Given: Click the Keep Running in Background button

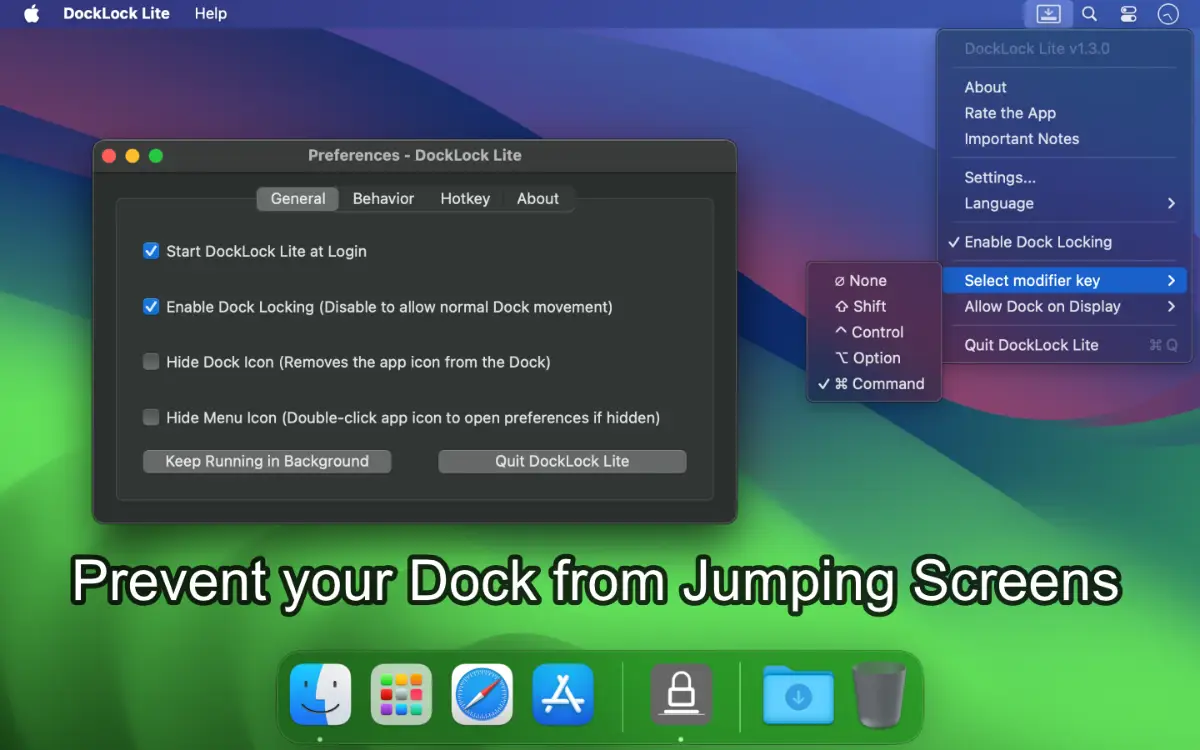Looking at the screenshot, I should [x=267, y=461].
